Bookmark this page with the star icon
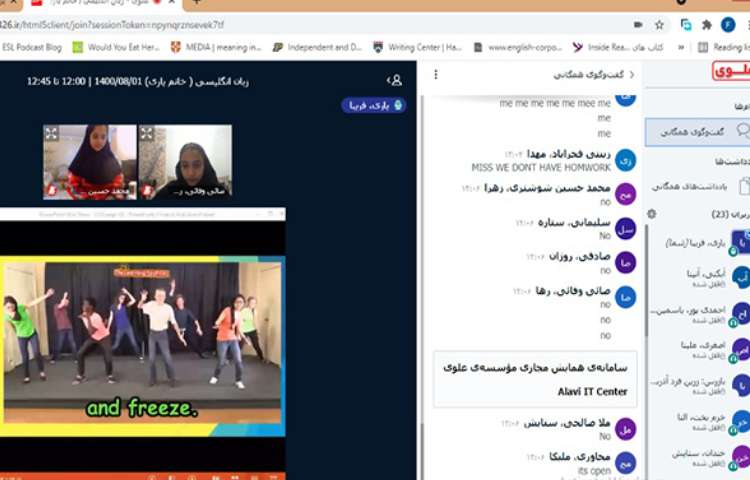The width and height of the screenshot is (750, 480). [x=659, y=25]
